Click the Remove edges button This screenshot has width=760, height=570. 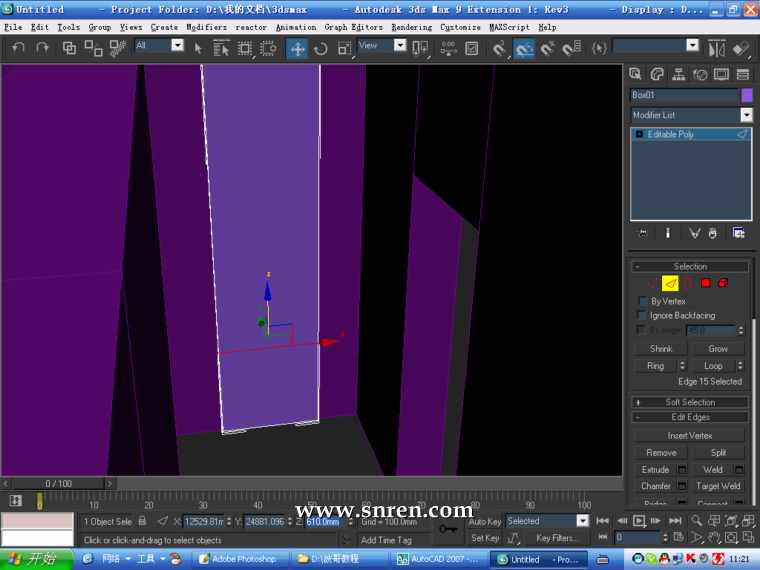click(x=661, y=453)
